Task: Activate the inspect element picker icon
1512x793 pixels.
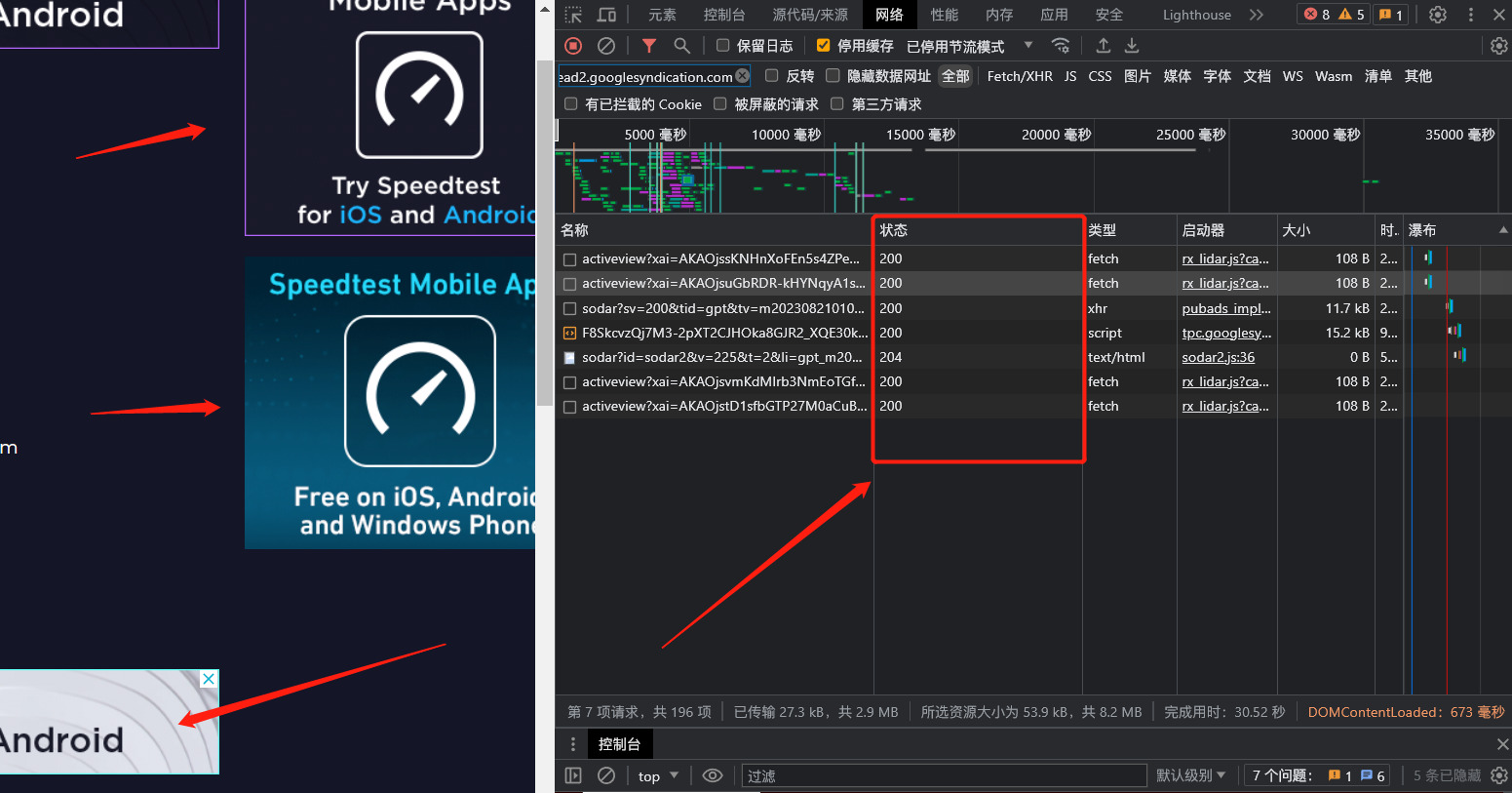Action: tap(573, 15)
